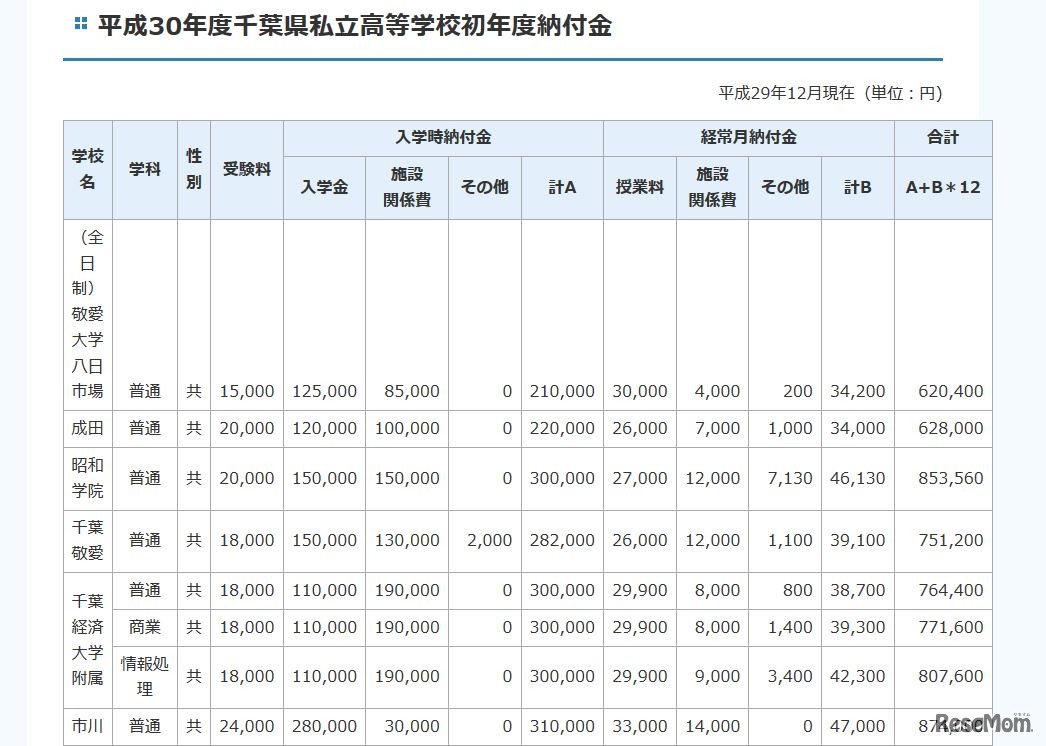Click the 商業 department cell

pos(145,627)
